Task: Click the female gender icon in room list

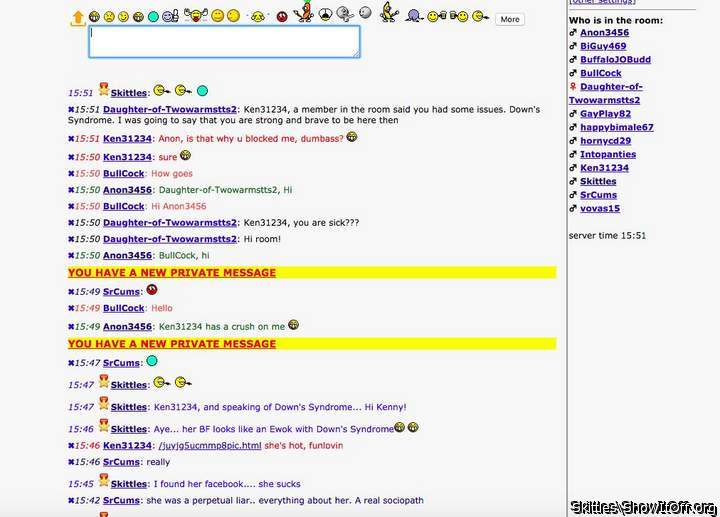Action: pos(572,87)
